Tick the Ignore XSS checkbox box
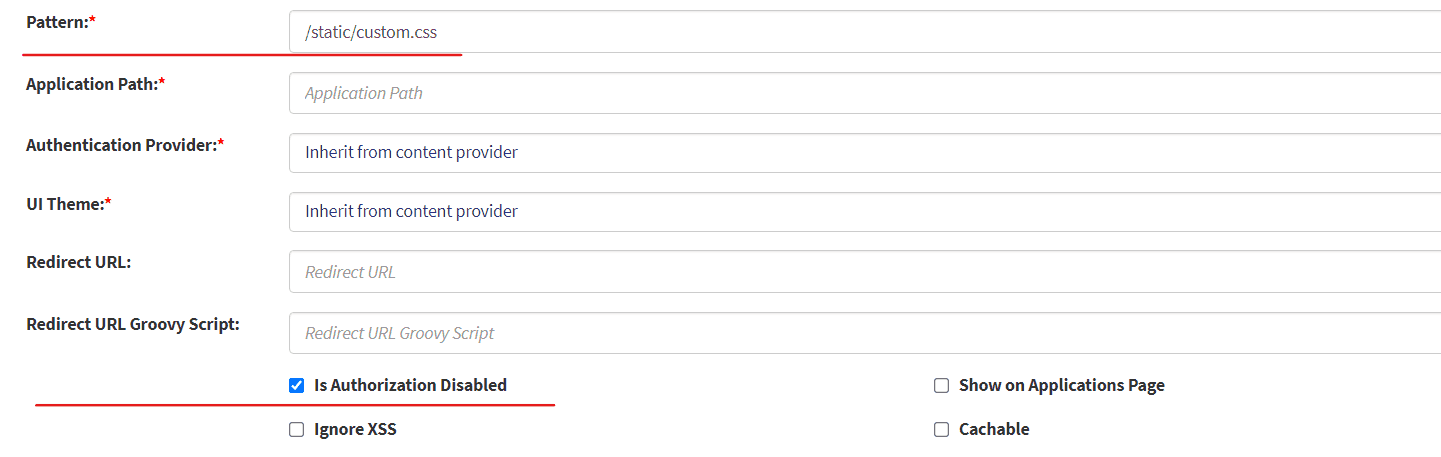Screen dimensions: 1441x457 297,430
